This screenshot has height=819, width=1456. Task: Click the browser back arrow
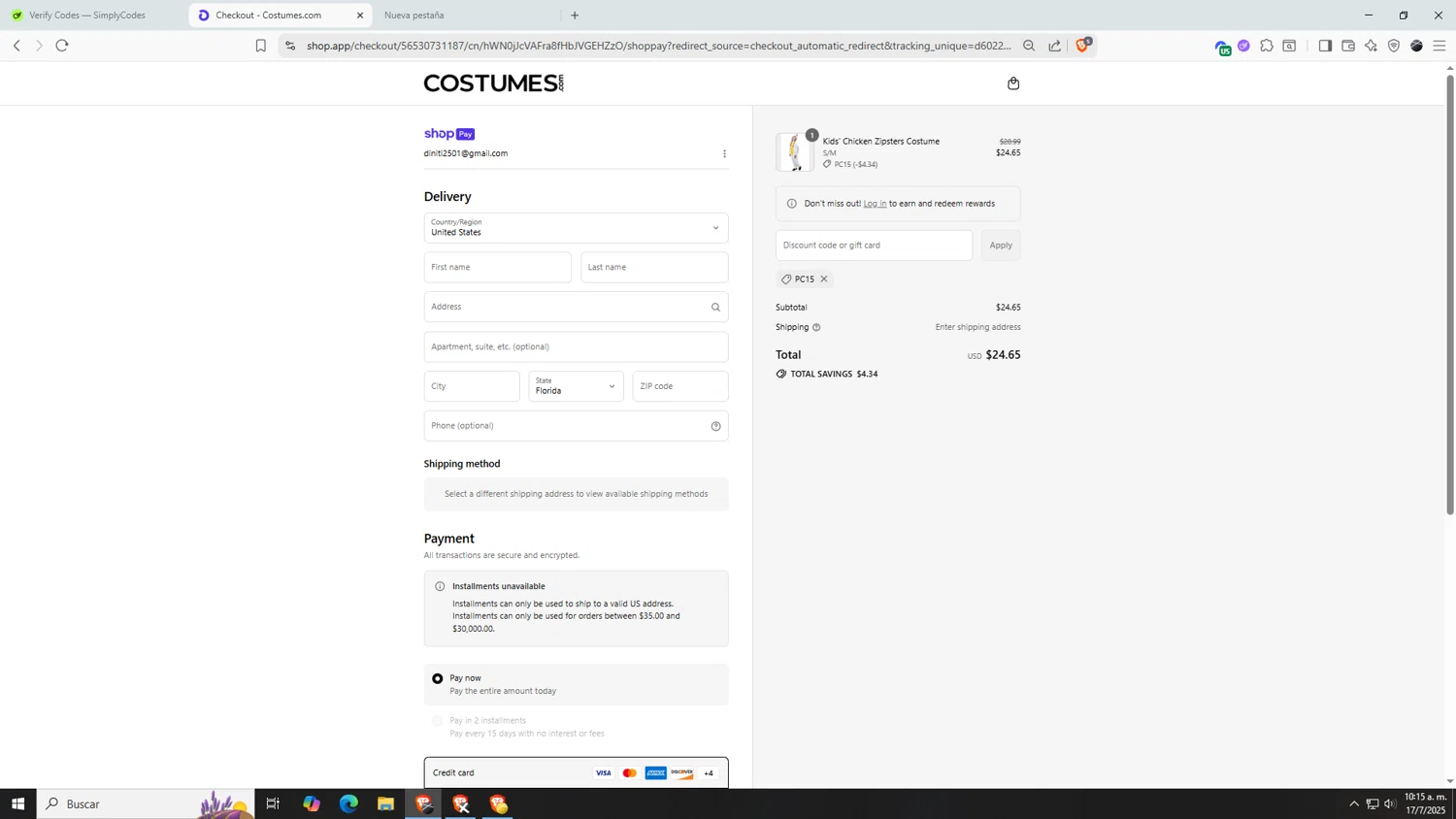(17, 46)
